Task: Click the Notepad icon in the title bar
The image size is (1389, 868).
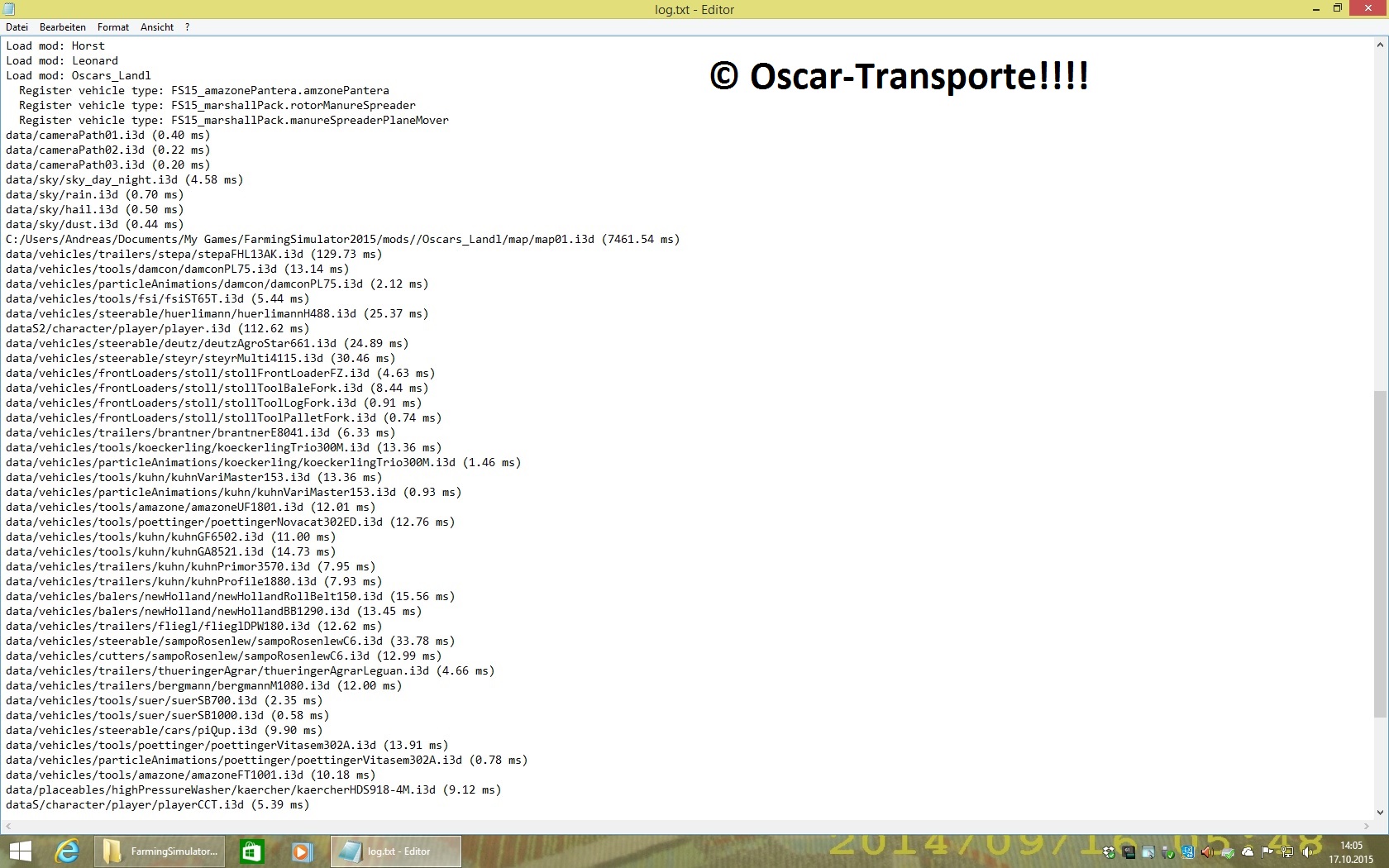Action: pyautogui.click(x=9, y=9)
